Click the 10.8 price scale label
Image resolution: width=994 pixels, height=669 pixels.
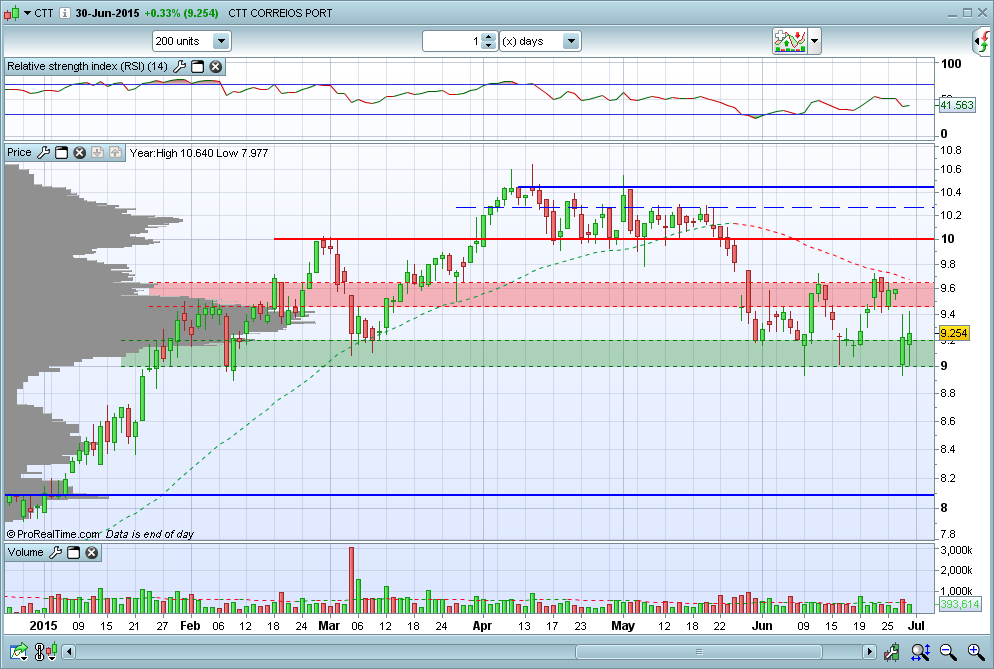pyautogui.click(x=950, y=150)
